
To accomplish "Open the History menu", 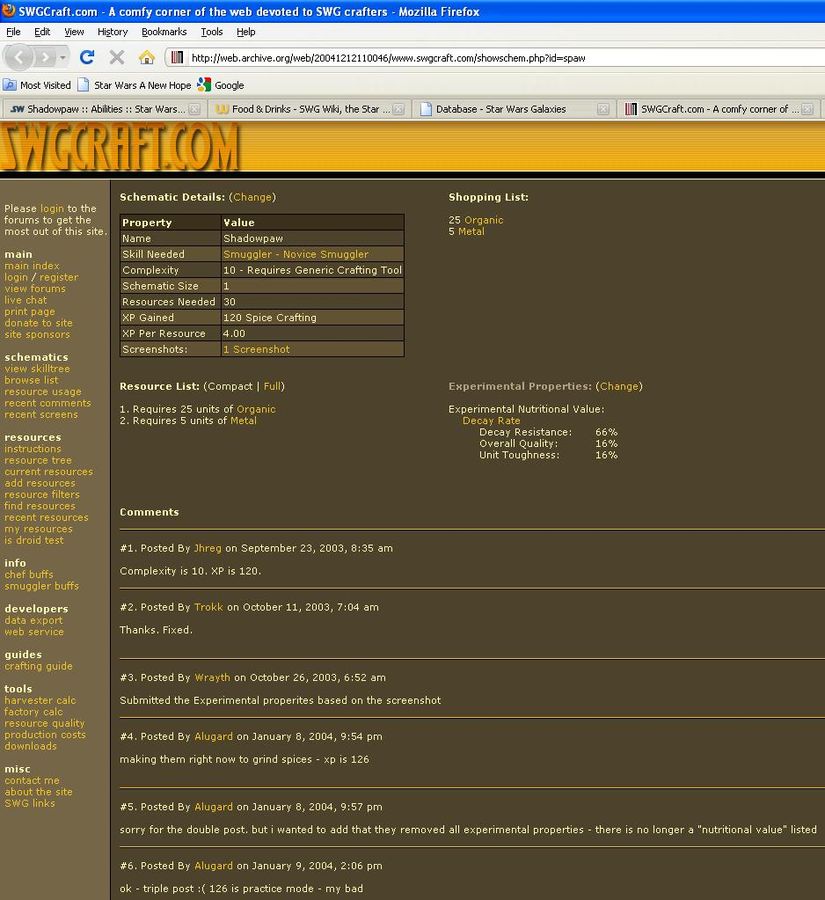I will pyautogui.click(x=113, y=32).
